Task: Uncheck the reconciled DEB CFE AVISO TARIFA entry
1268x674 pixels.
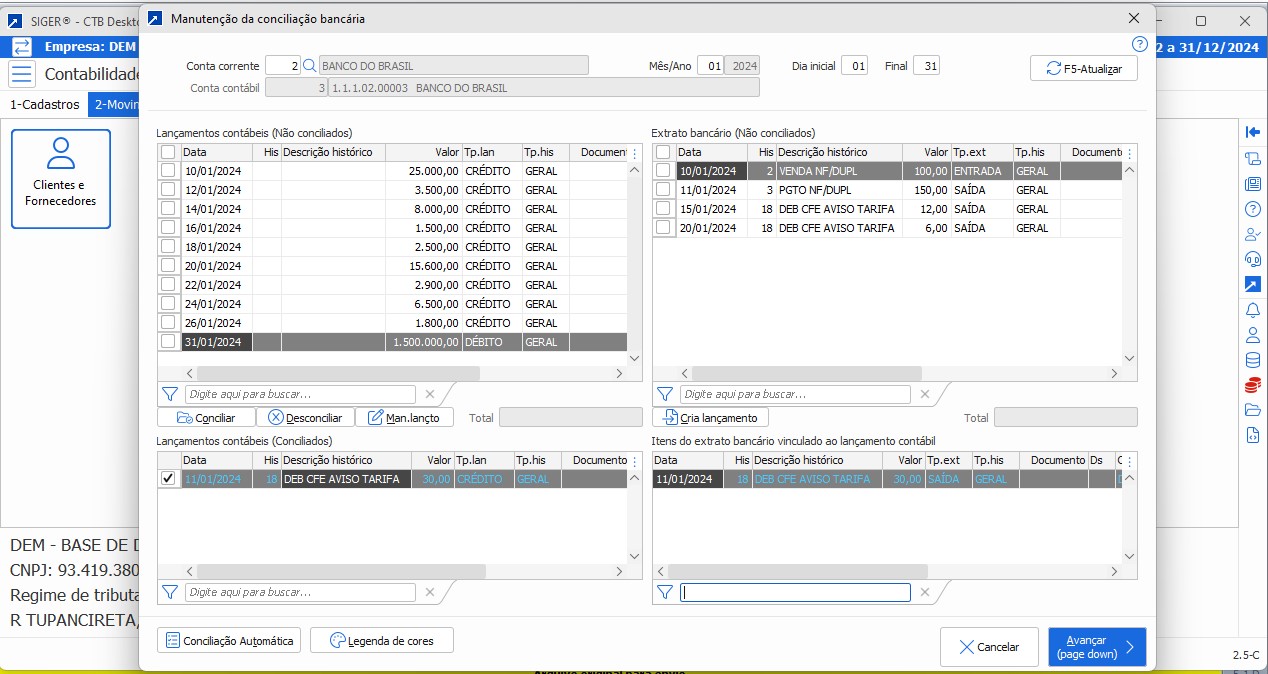Action: [x=168, y=479]
